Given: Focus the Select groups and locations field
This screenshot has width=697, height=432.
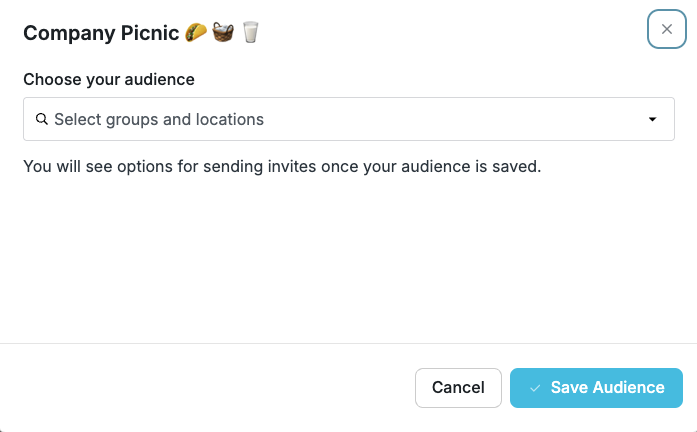Looking at the screenshot, I should 349,119.
